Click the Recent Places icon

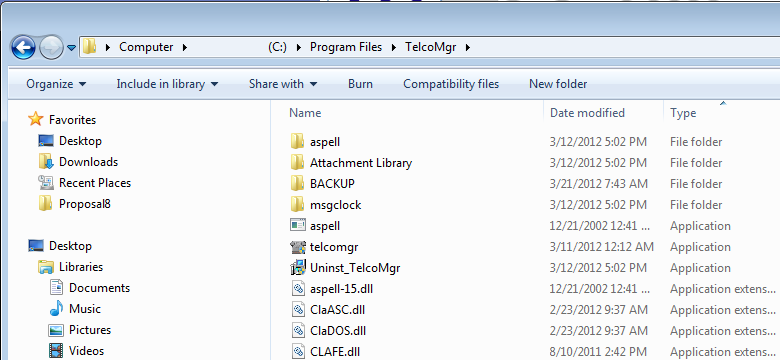click(x=46, y=182)
